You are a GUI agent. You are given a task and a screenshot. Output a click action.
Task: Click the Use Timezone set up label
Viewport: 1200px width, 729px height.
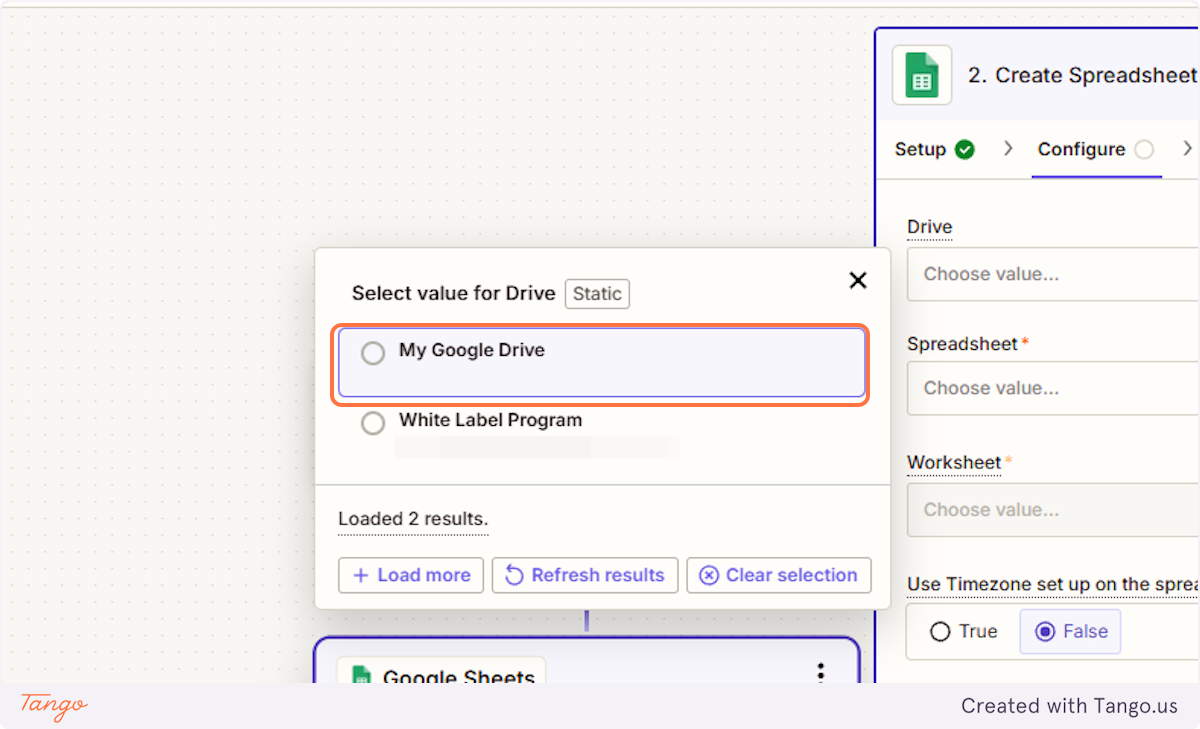(1053, 584)
